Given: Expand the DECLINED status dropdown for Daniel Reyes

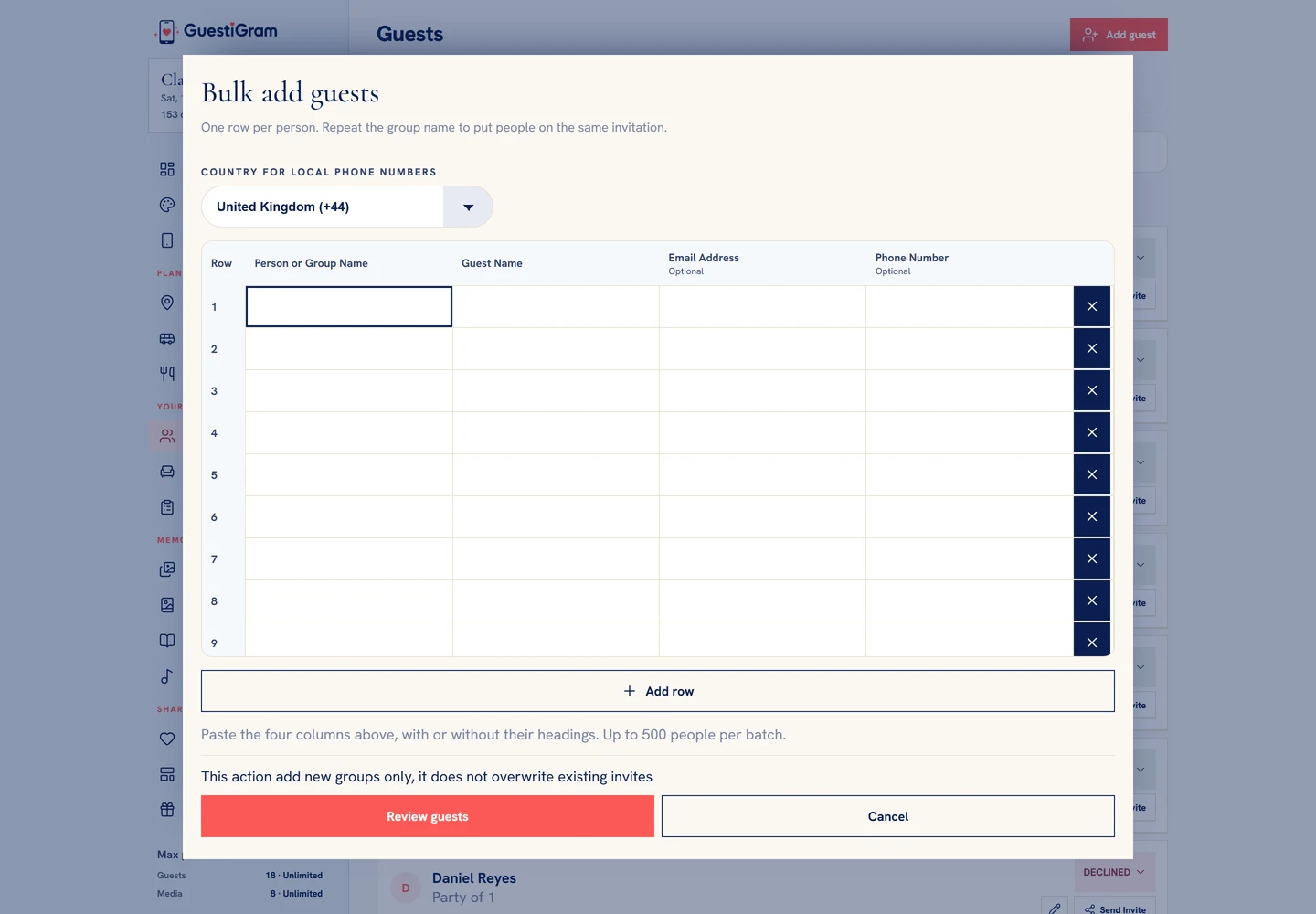Looking at the screenshot, I should (x=1114, y=872).
